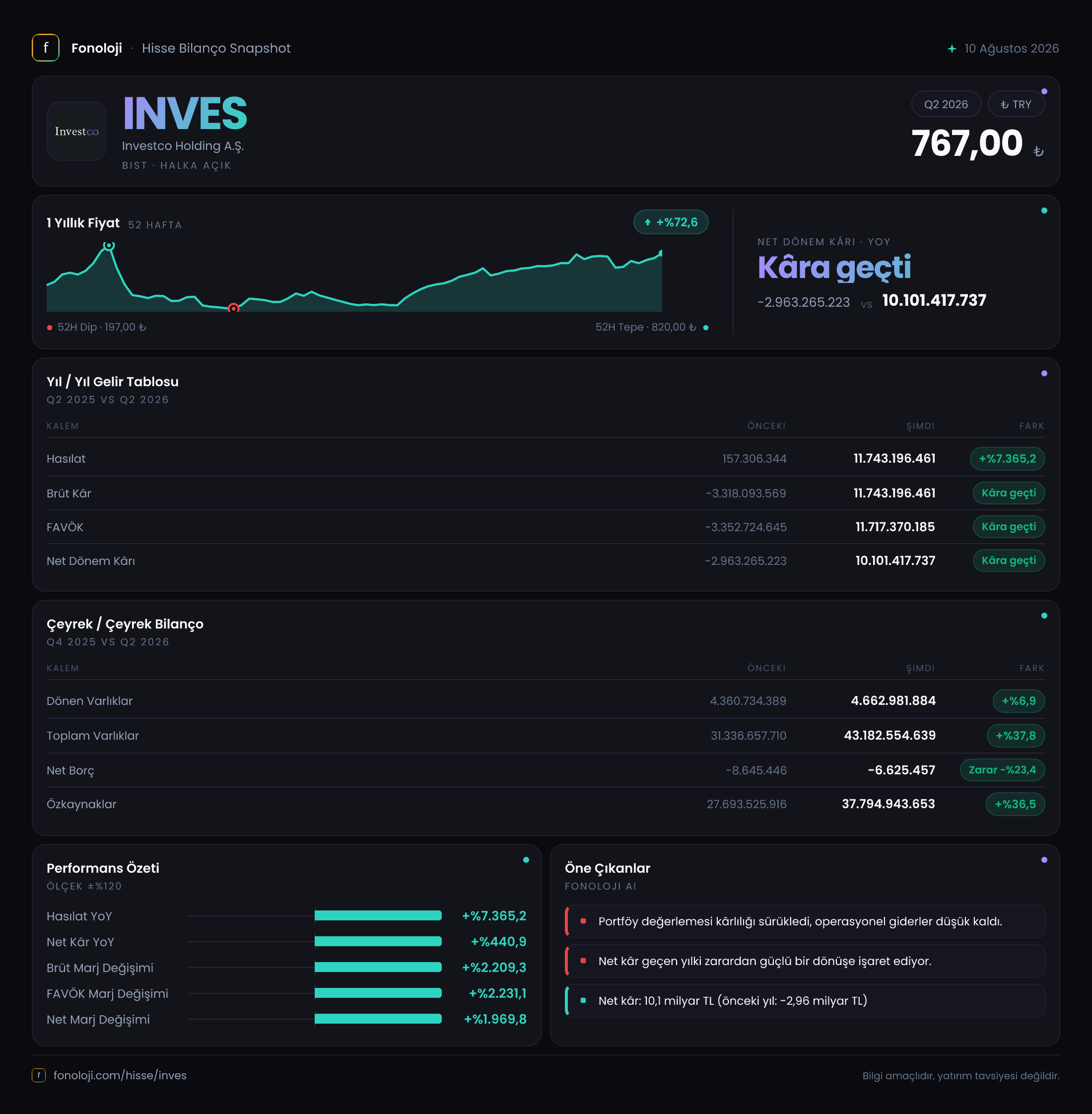Click the highlight 'Net kâr geçen yılki zarardan'
The width and height of the screenshot is (1092, 1114).
pyautogui.click(x=805, y=961)
